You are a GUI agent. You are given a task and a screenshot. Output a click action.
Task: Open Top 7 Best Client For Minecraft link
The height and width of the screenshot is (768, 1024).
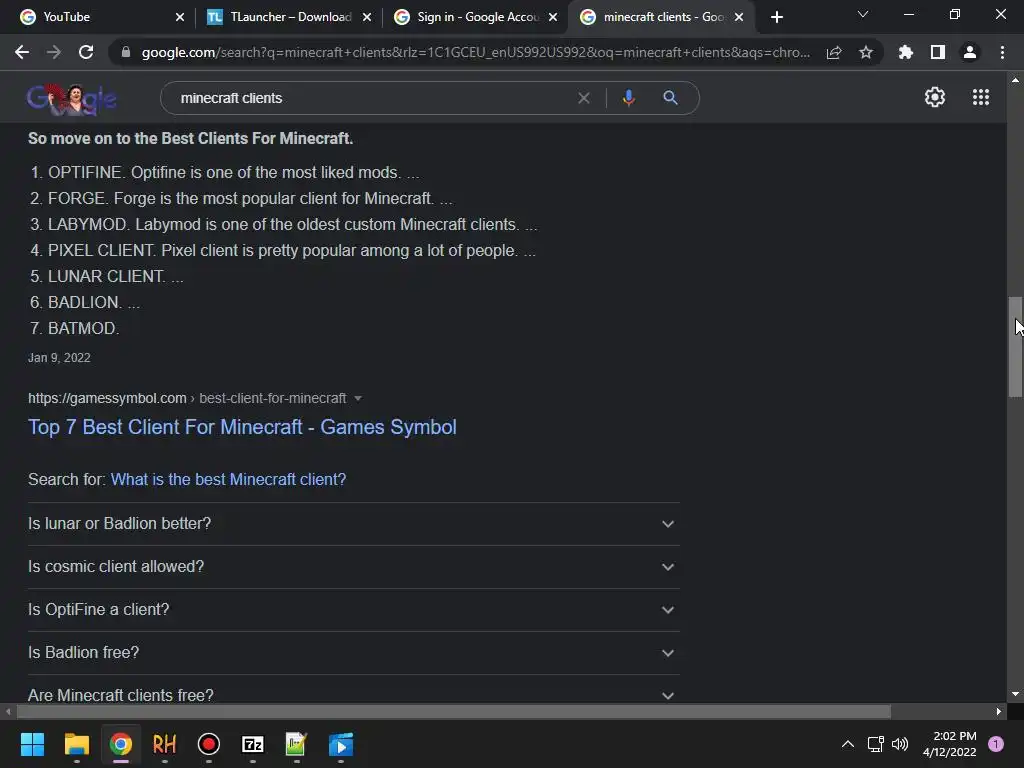coord(242,427)
